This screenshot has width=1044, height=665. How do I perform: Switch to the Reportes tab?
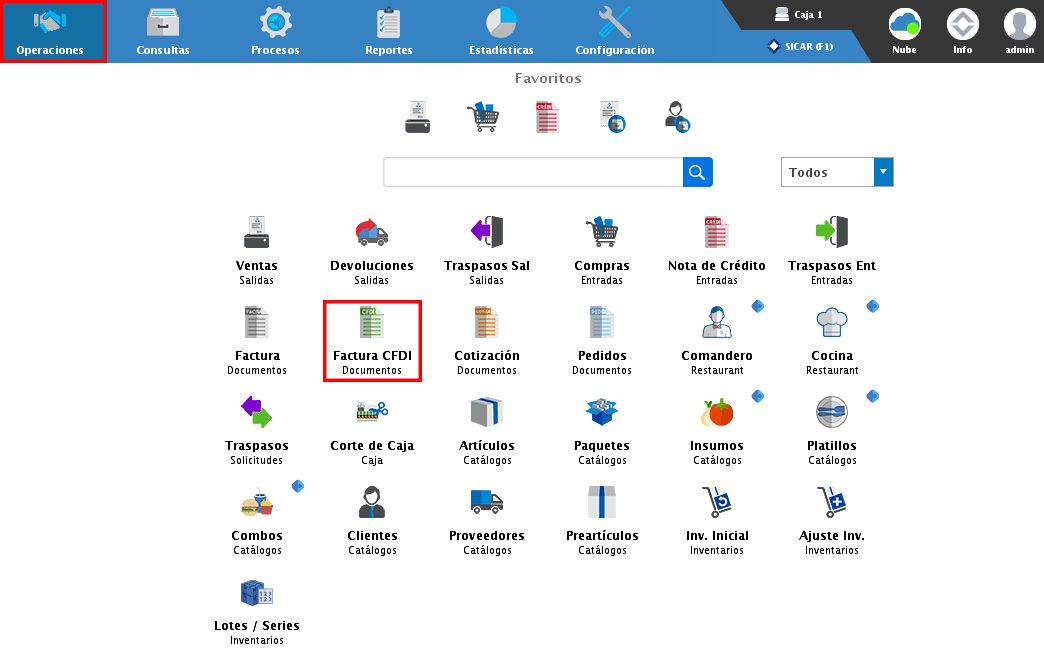pos(388,32)
